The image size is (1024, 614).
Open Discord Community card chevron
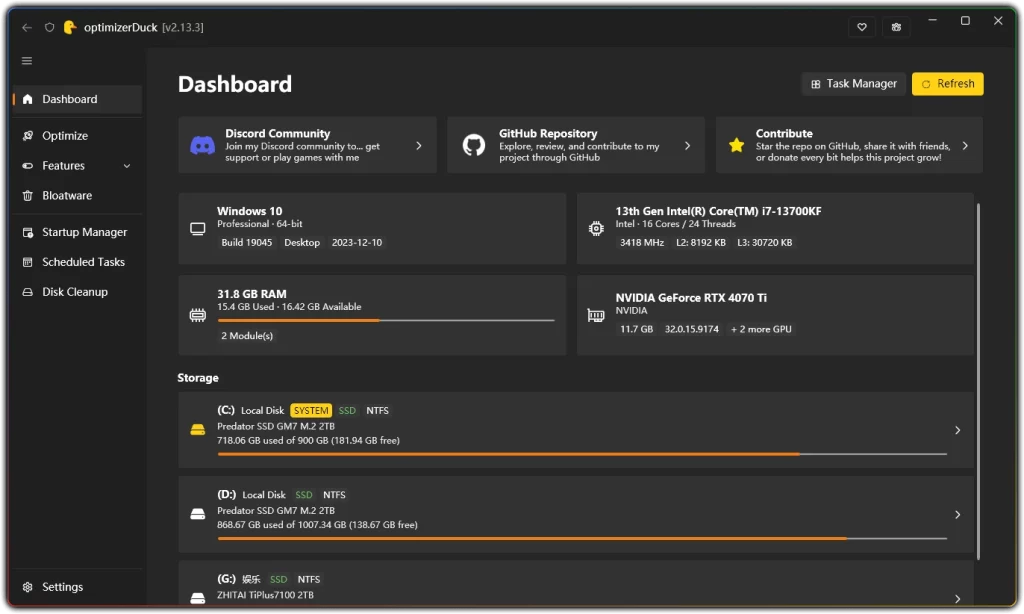(419, 146)
